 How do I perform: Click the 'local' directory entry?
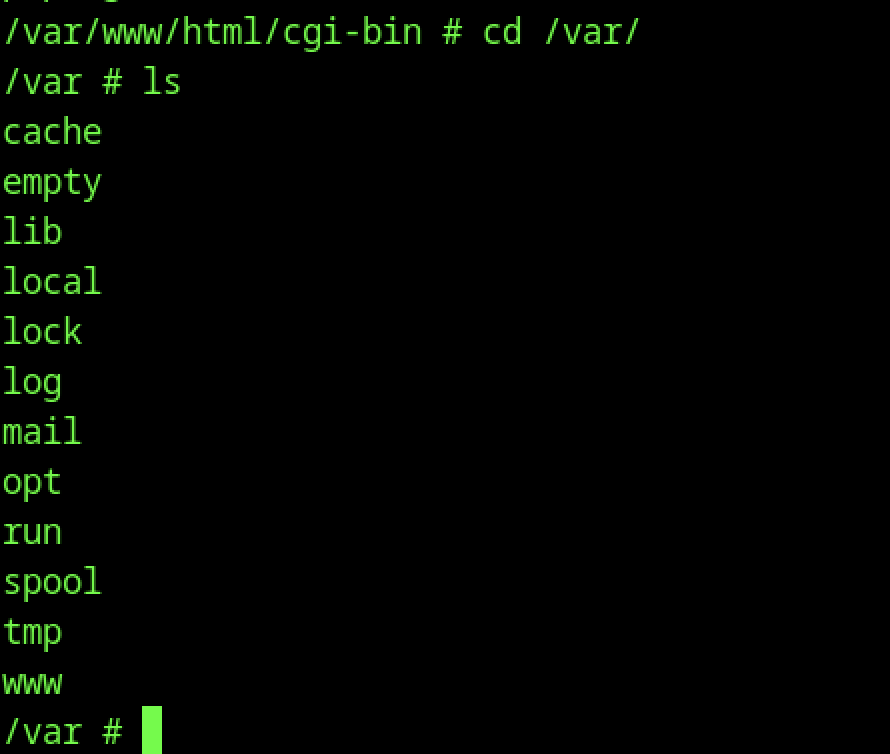(x=52, y=281)
